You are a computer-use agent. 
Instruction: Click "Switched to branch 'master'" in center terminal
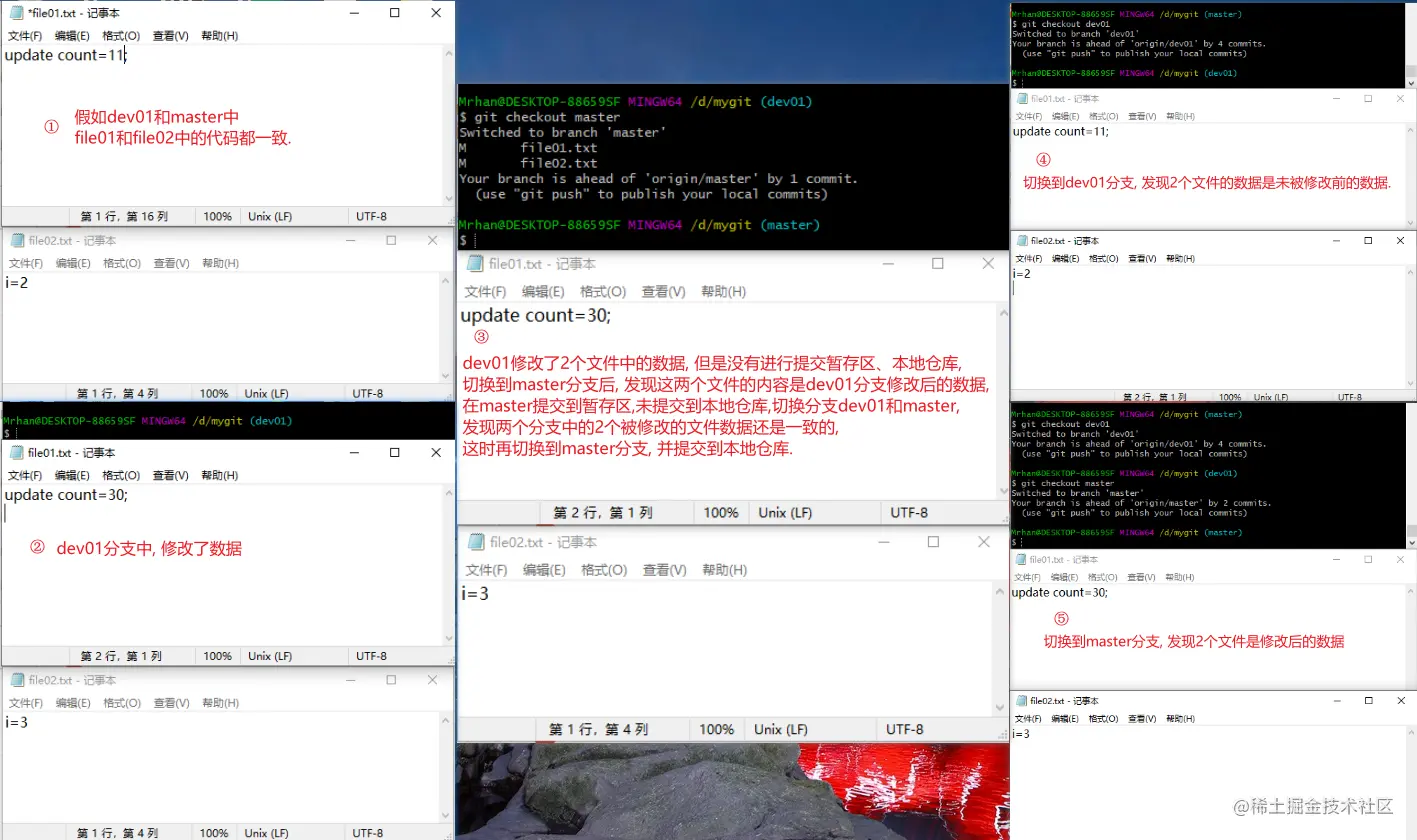pyautogui.click(x=562, y=132)
